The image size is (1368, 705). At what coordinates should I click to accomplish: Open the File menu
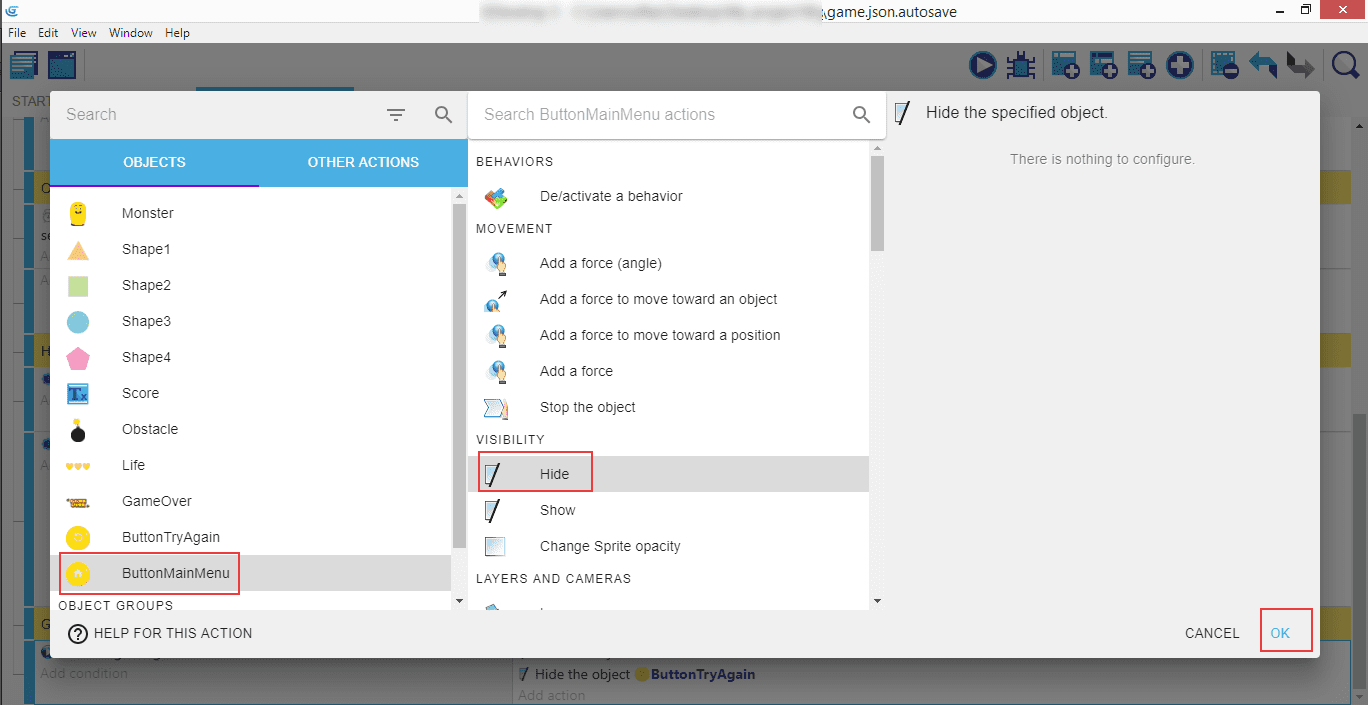click(17, 33)
